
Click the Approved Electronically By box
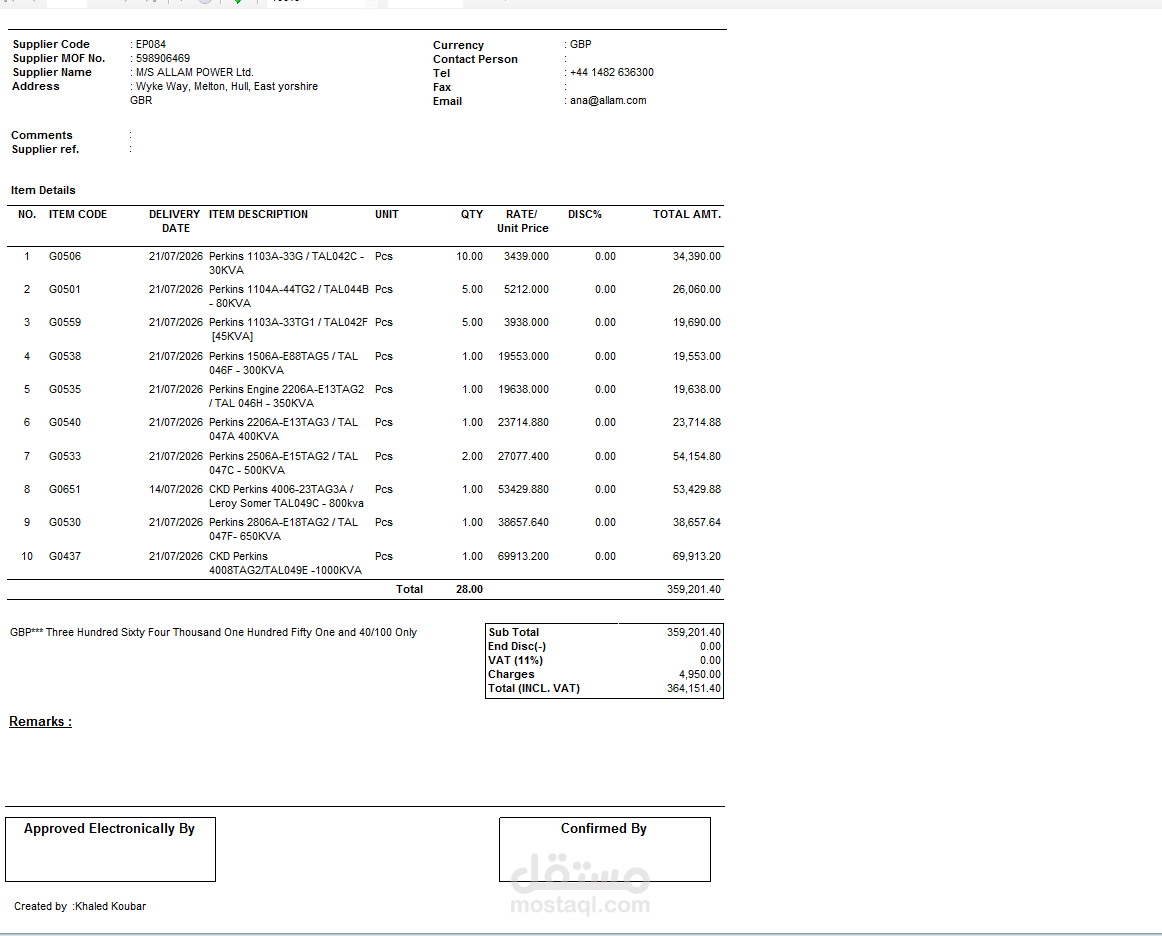[x=110, y=850]
